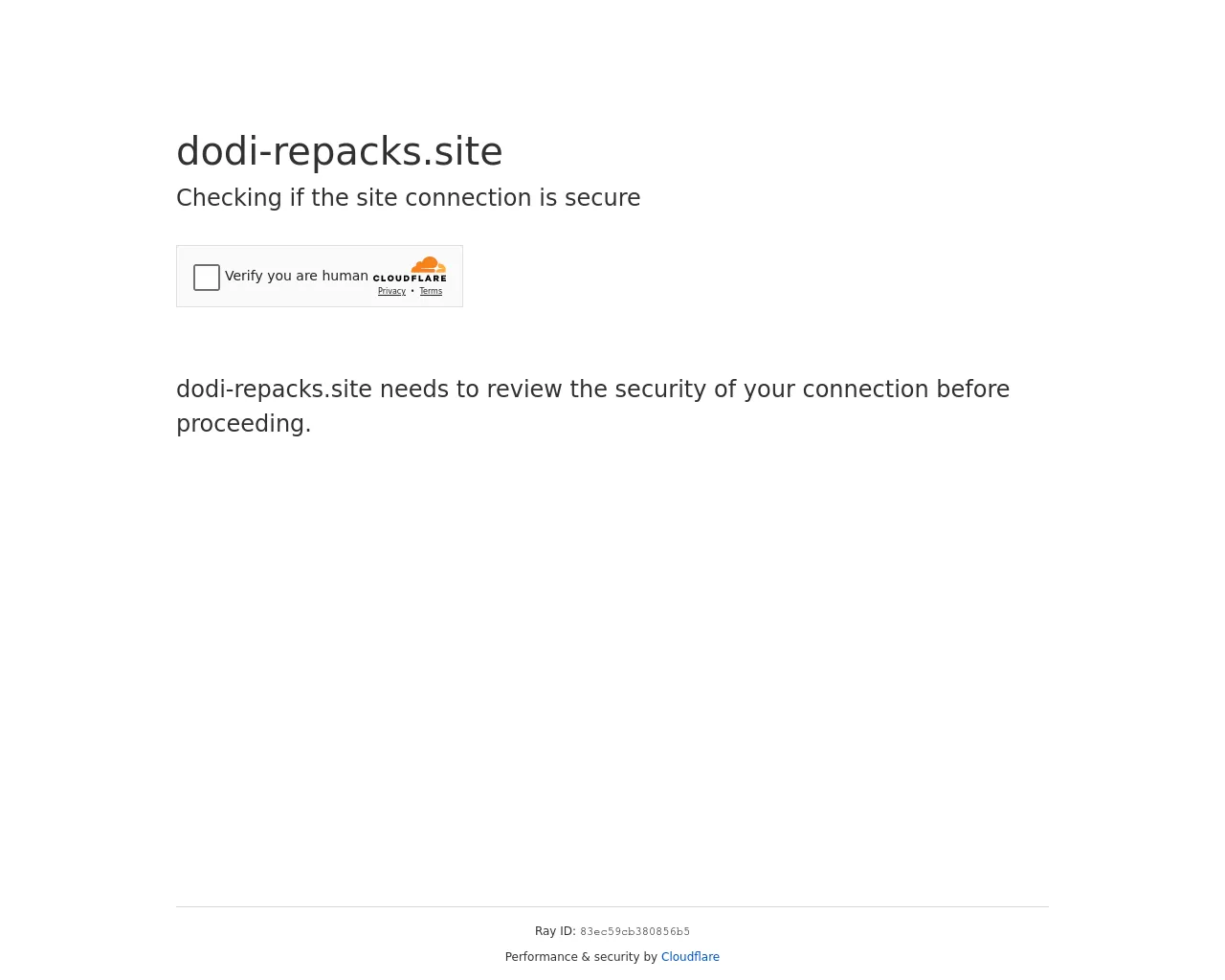Image resolution: width=1225 pixels, height=980 pixels.
Task: Follow the blue Cloudflare footer link
Action: click(690, 957)
